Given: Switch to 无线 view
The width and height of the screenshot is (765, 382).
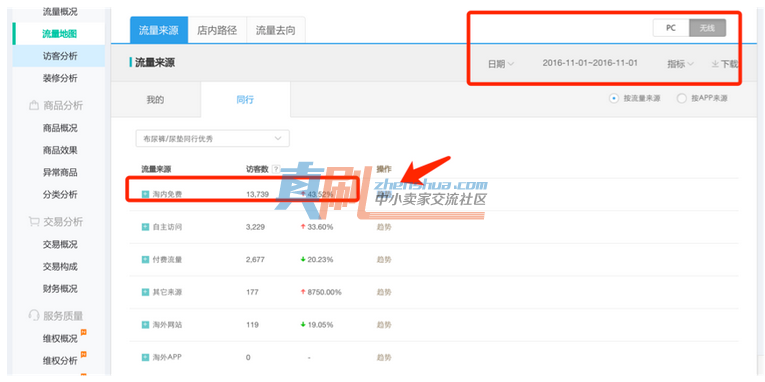Looking at the screenshot, I should (x=707, y=28).
